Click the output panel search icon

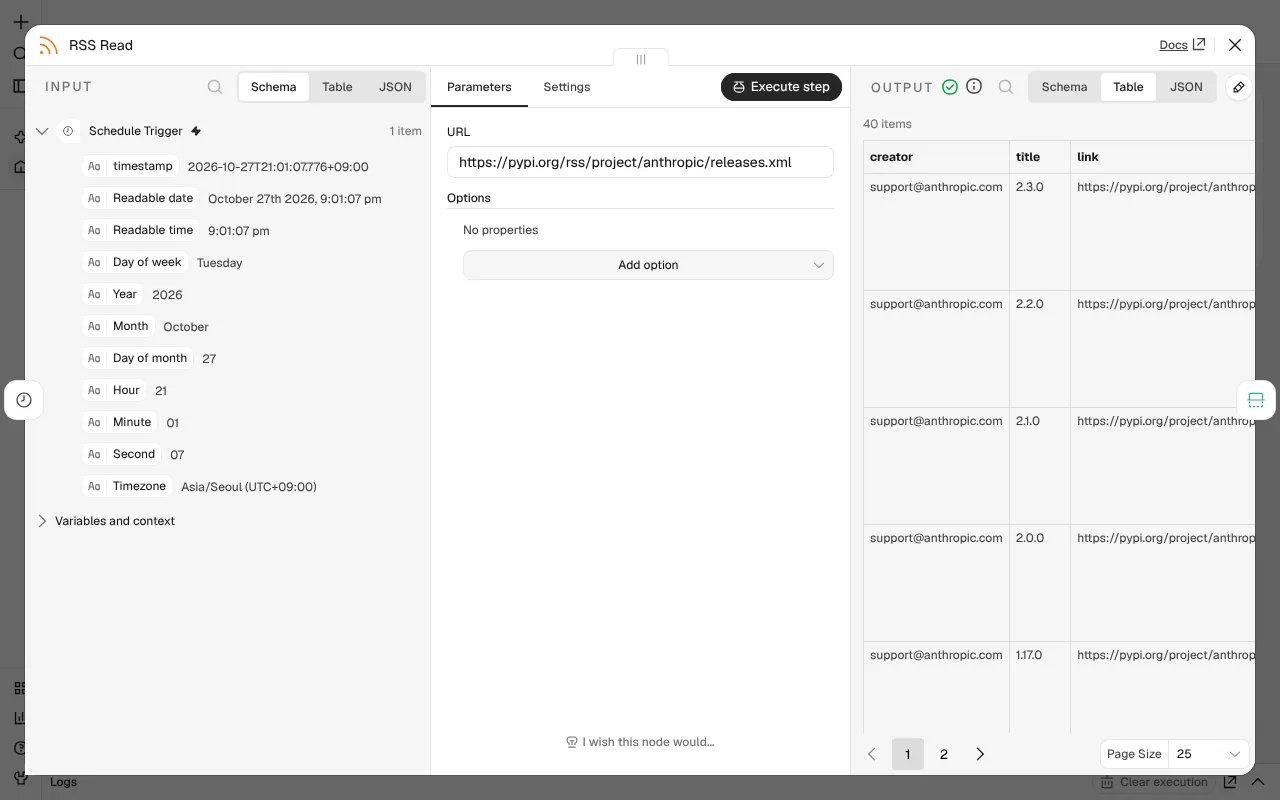coord(1006,87)
